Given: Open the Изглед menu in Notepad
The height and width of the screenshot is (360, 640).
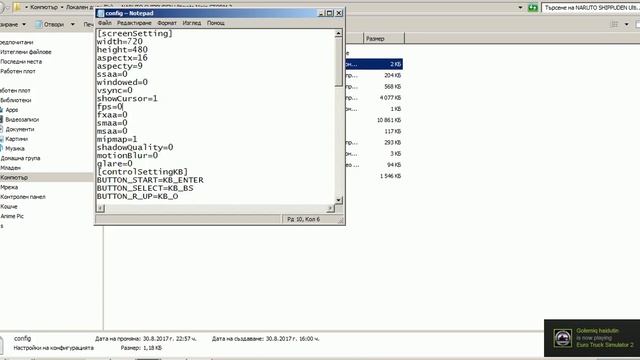Looking at the screenshot, I should tap(191, 23).
